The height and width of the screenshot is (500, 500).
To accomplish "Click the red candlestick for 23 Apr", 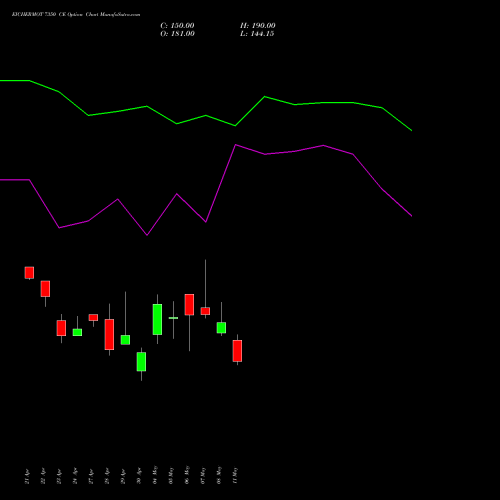I will (x=61, y=328).
